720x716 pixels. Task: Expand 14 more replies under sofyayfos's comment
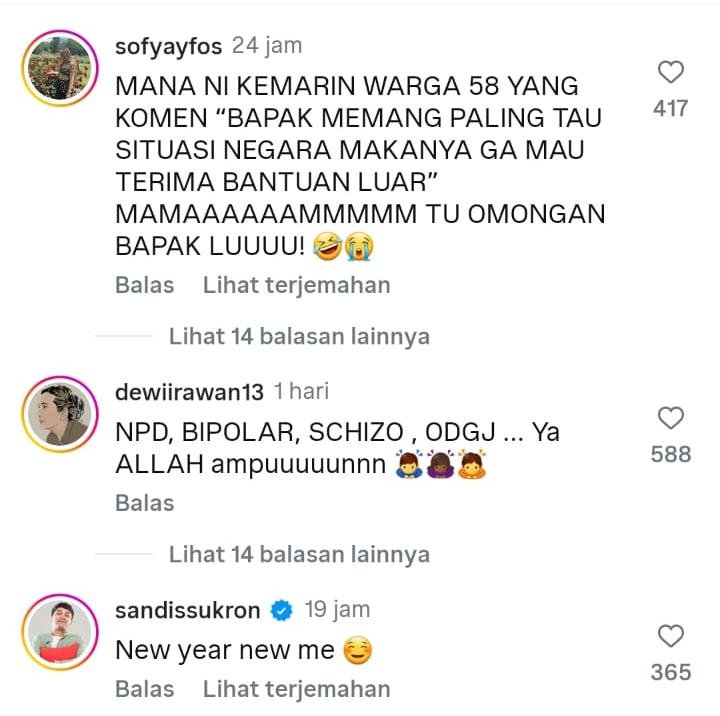[299, 336]
